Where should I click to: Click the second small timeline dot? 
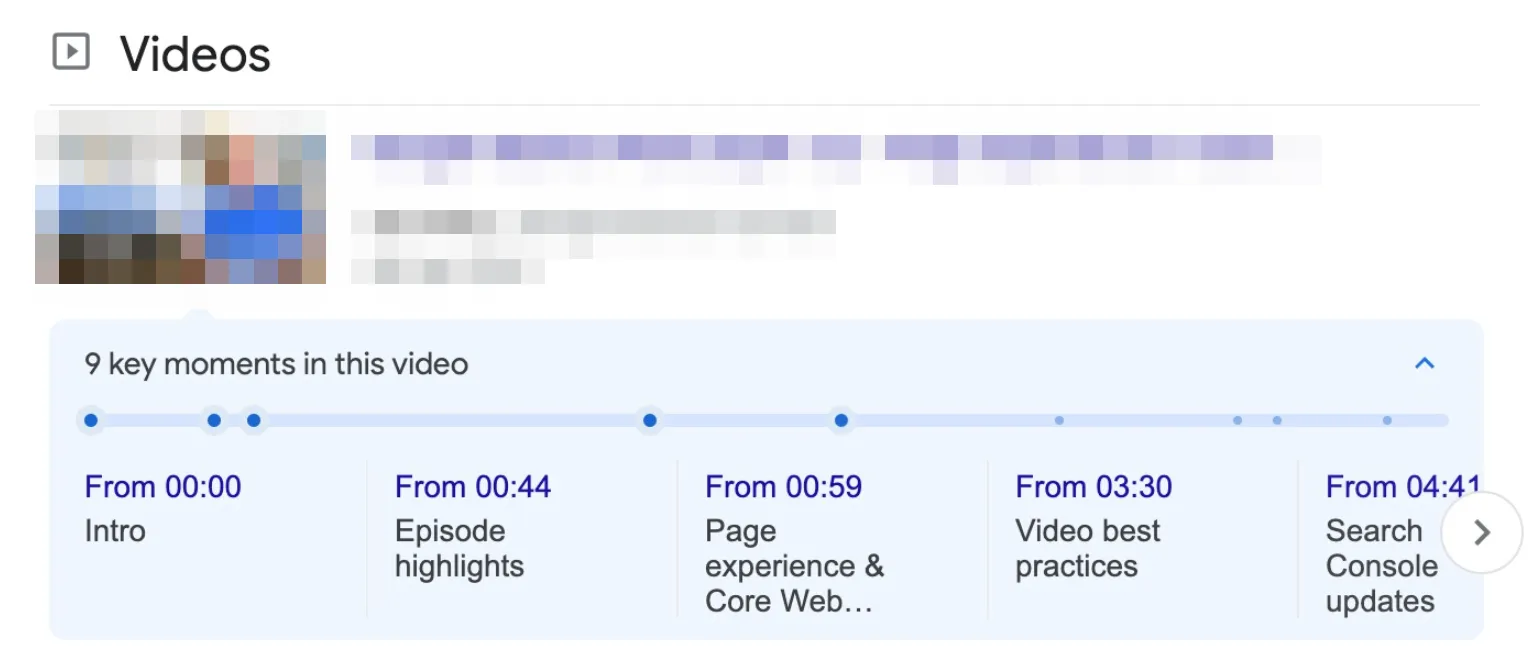point(1238,421)
